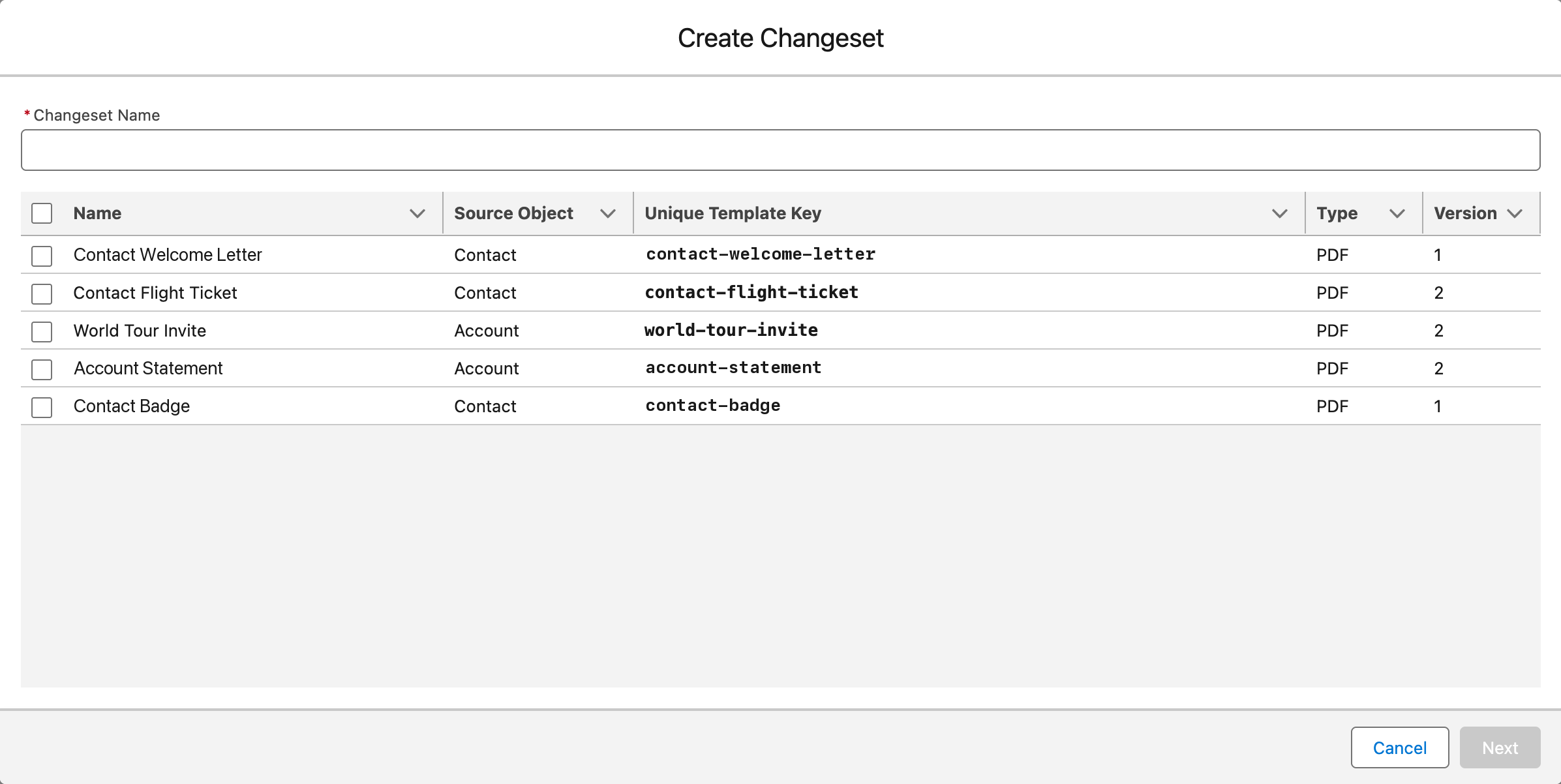The image size is (1561, 784).
Task: Show the Type column actions chevron
Action: click(x=1397, y=213)
